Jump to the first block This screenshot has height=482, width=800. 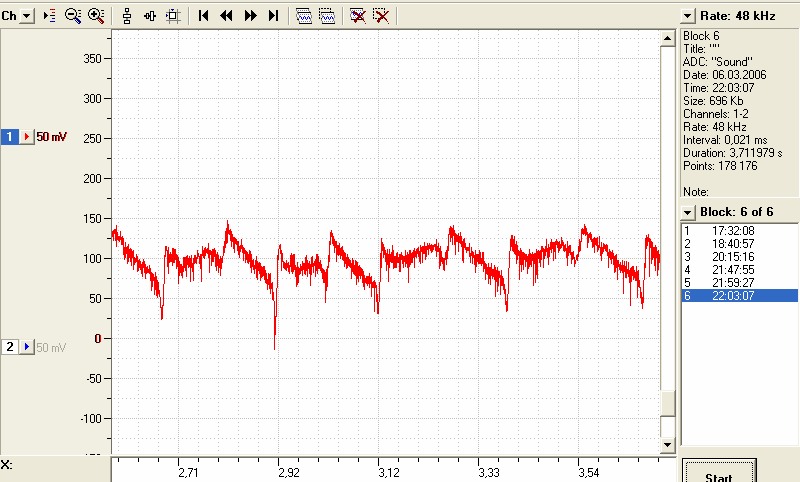pyautogui.click(x=203, y=16)
